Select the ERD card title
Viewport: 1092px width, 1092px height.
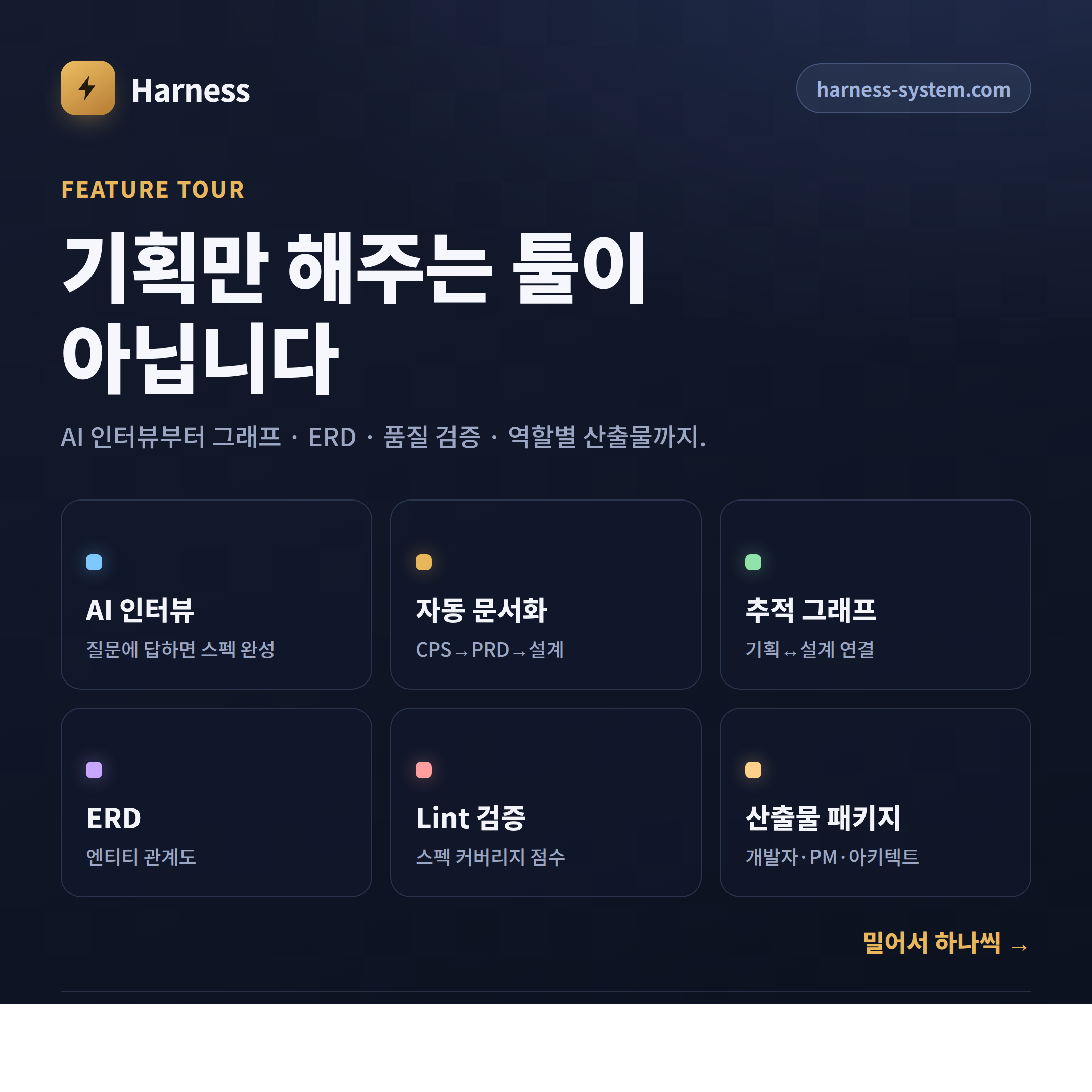click(x=114, y=818)
